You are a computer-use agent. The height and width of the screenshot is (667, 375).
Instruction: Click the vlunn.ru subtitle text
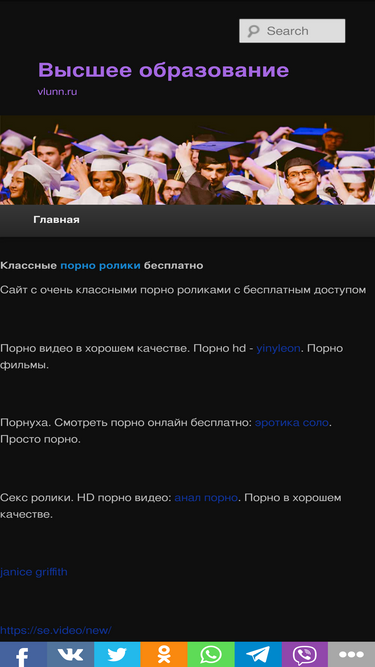pyautogui.click(x=57, y=91)
